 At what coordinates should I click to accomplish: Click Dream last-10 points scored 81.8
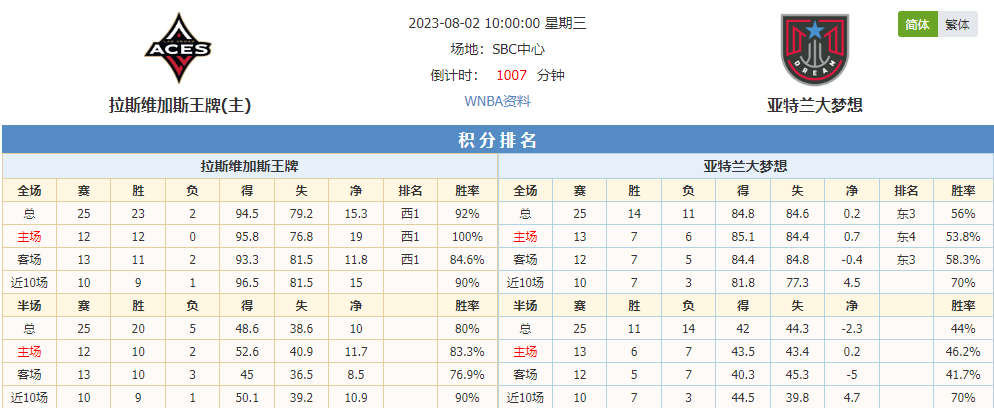pyautogui.click(x=742, y=283)
